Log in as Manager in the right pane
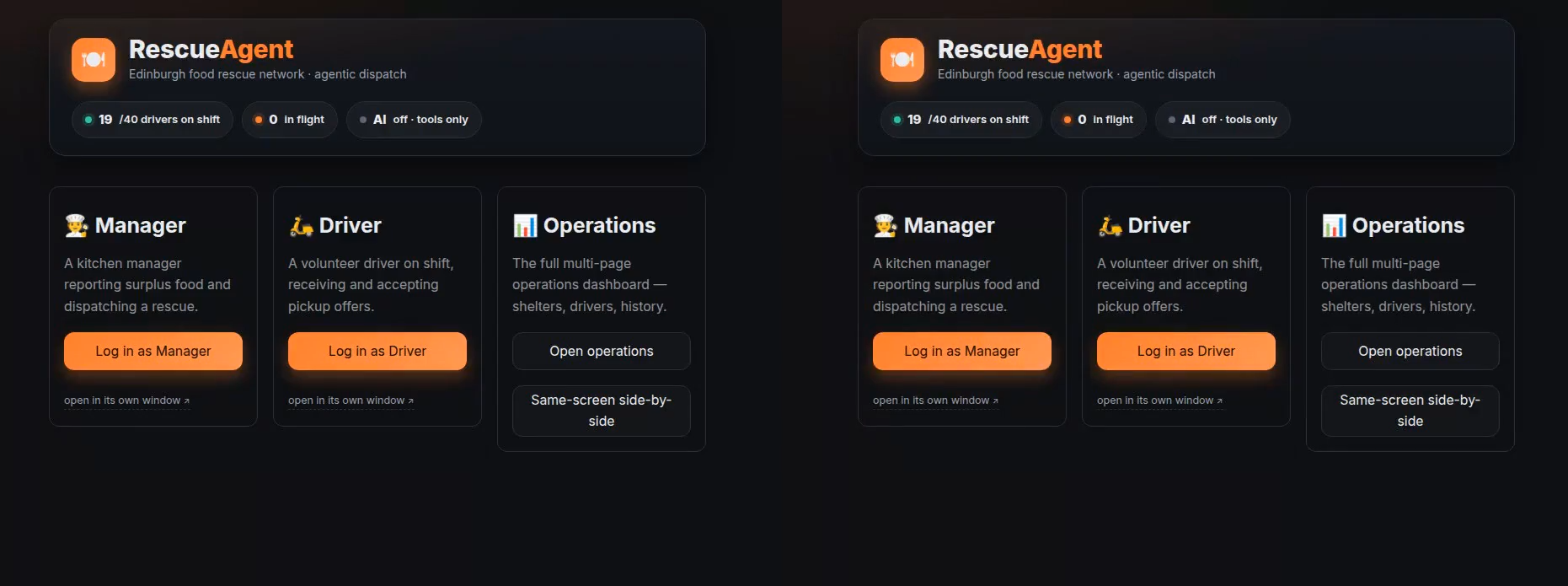 pos(962,351)
